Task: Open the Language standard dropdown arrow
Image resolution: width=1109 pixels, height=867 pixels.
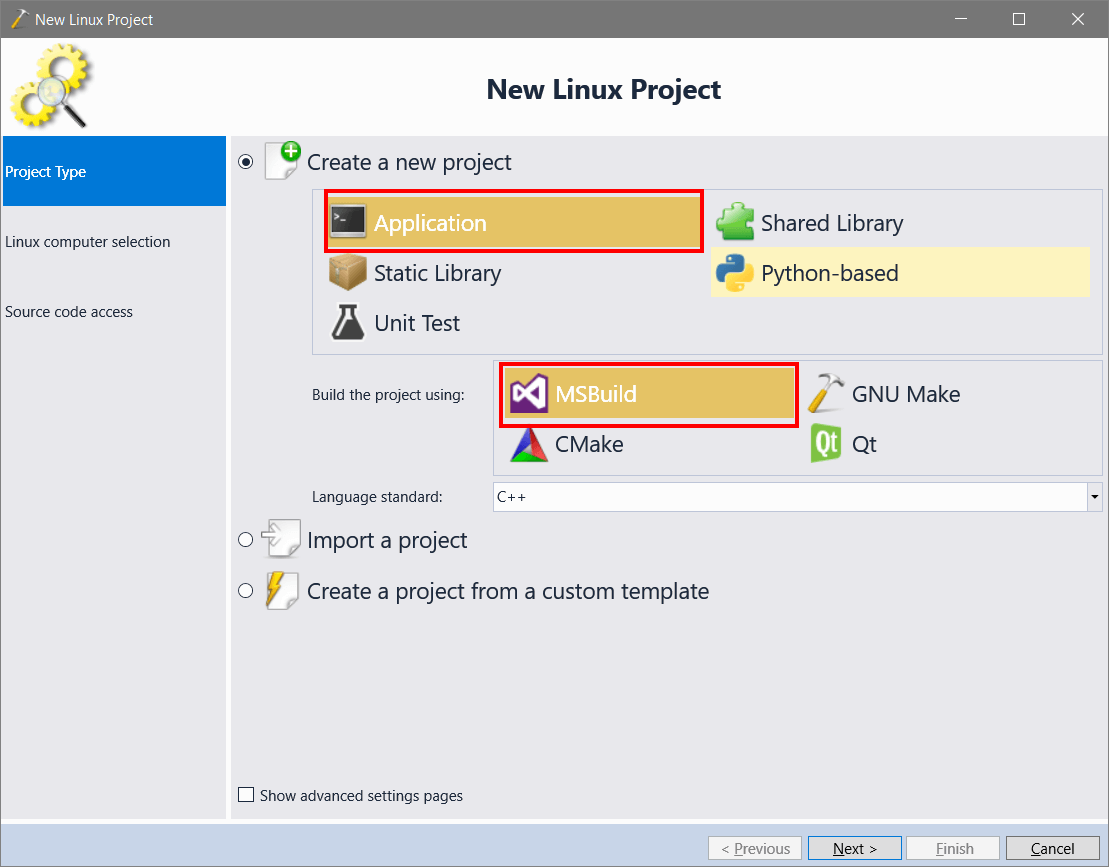Action: click(x=1094, y=497)
